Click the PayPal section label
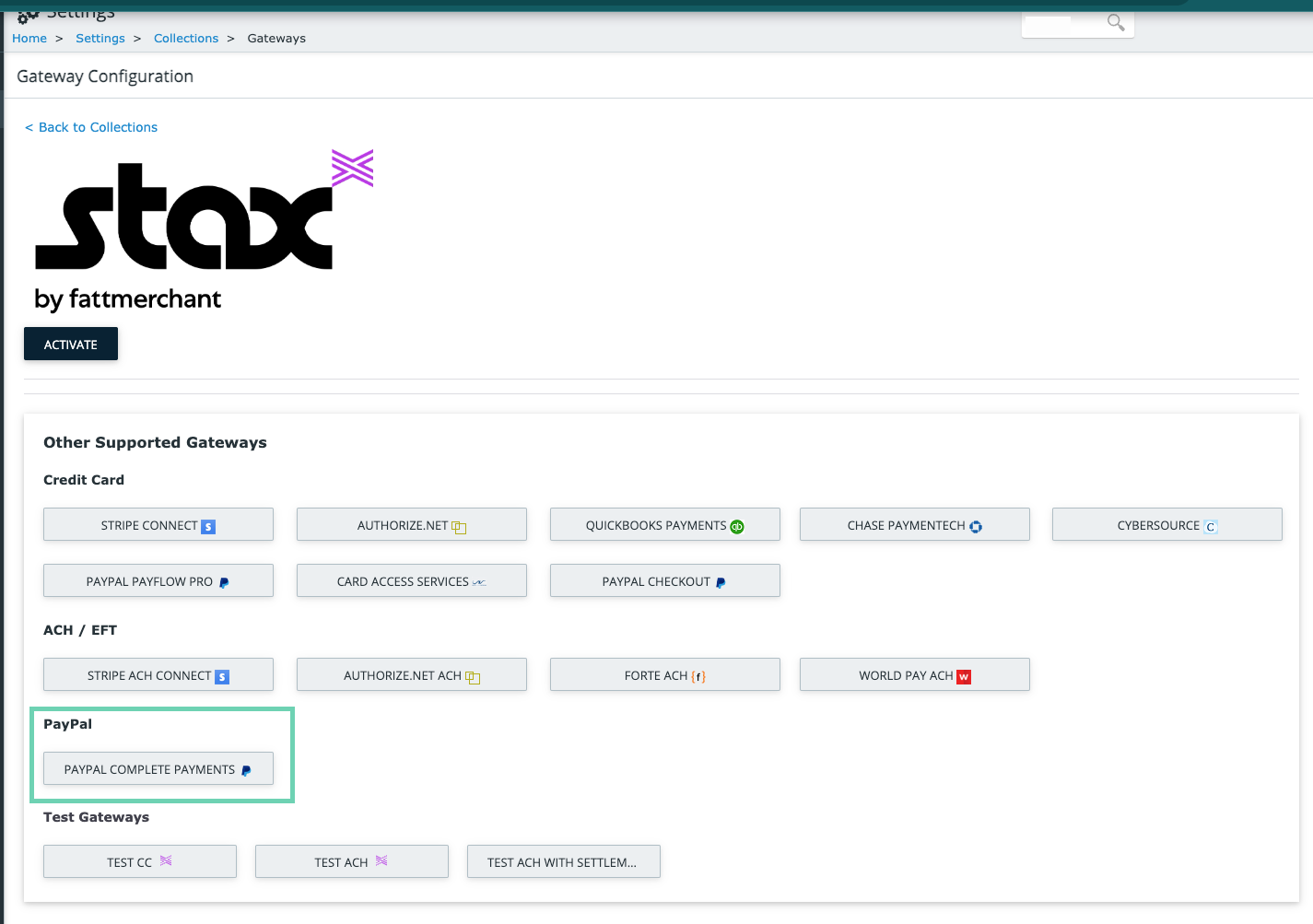This screenshot has width=1313, height=924. click(67, 724)
